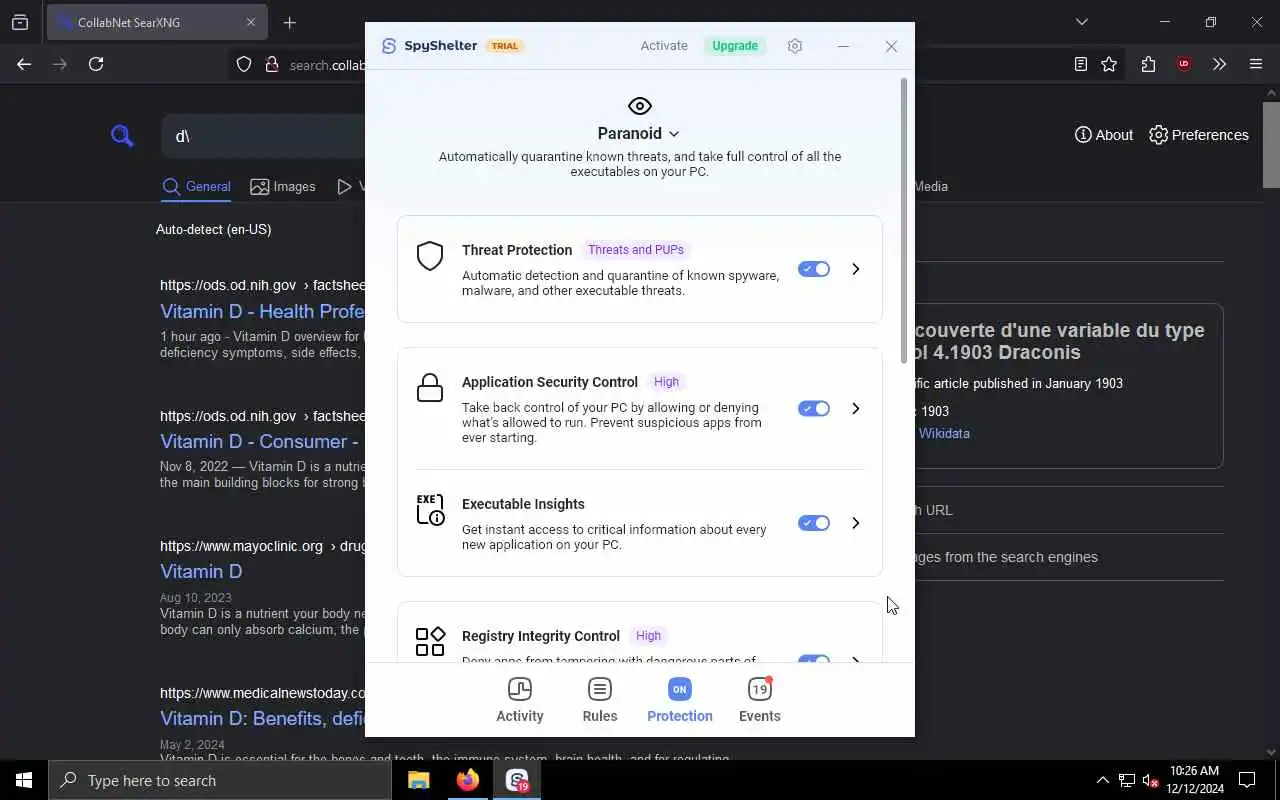Click the Firefox tracking protection shield
Screen dimensions: 1280x800
tap(244, 64)
